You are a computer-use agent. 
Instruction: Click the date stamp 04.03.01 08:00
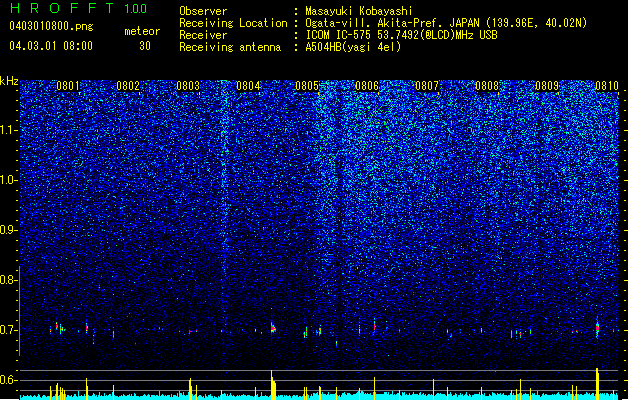(x=51, y=45)
